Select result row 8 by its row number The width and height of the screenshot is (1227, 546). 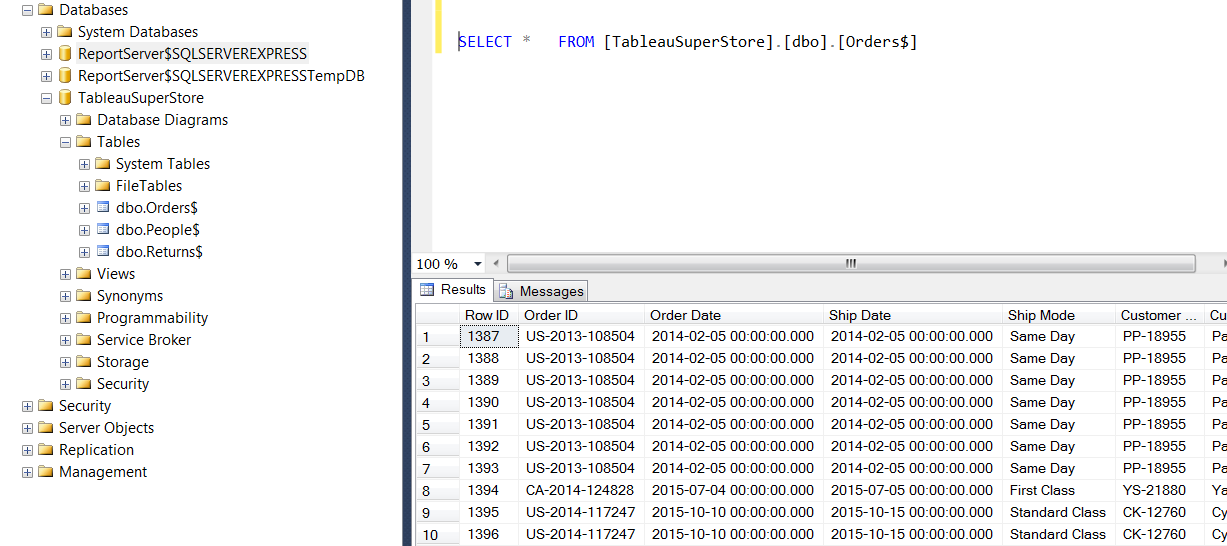(x=437, y=490)
